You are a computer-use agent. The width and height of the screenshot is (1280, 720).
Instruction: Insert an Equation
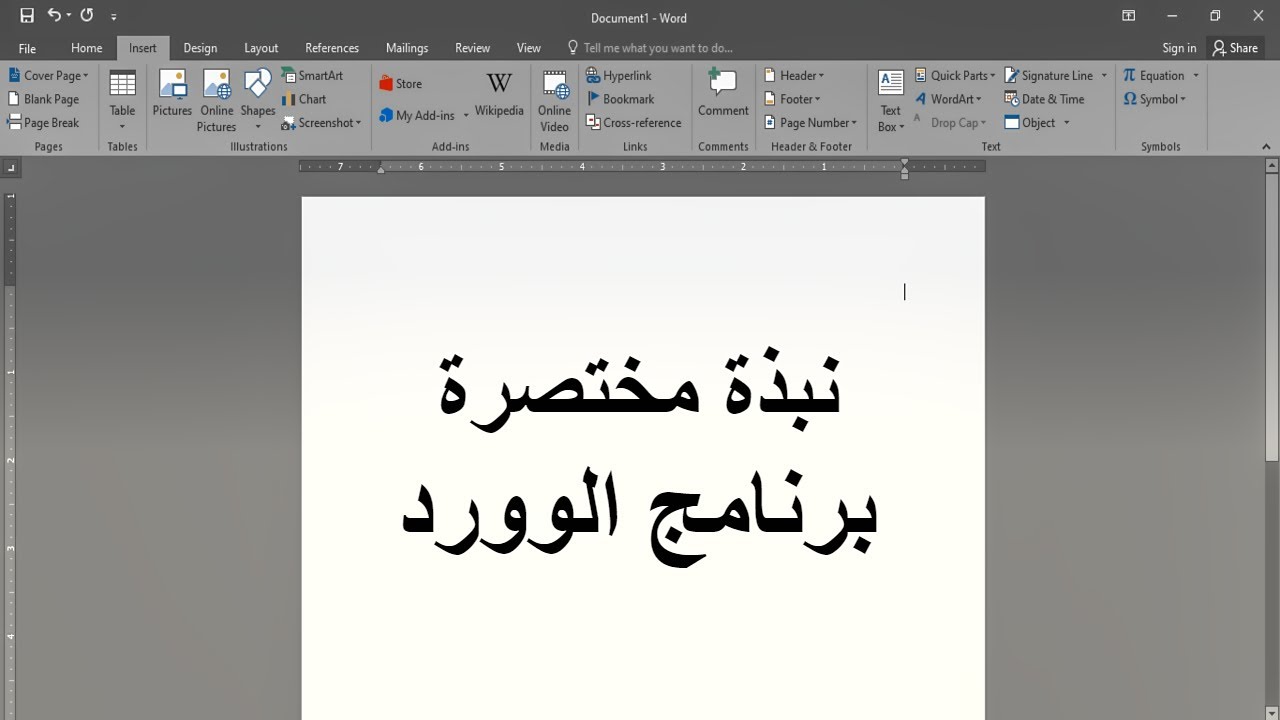tap(1154, 75)
